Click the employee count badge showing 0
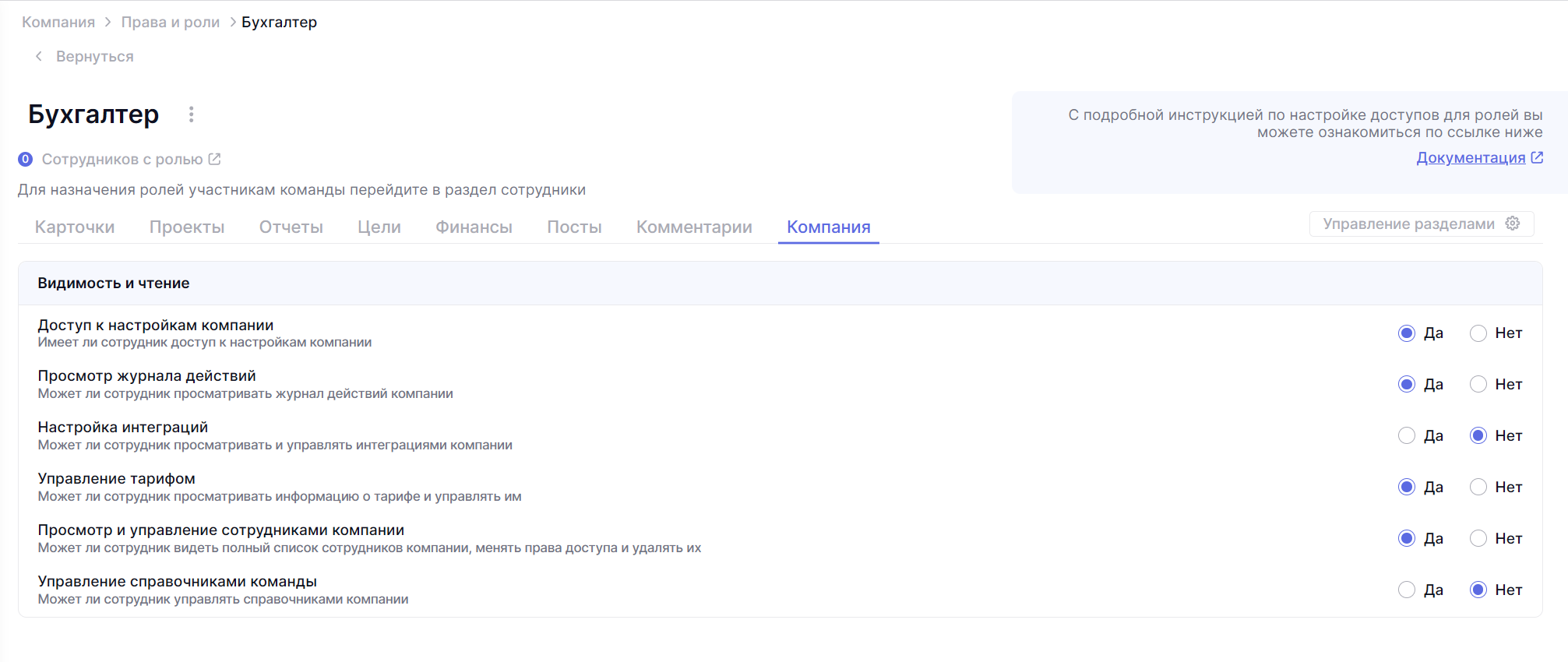This screenshot has width=1568, height=662. pyautogui.click(x=26, y=159)
